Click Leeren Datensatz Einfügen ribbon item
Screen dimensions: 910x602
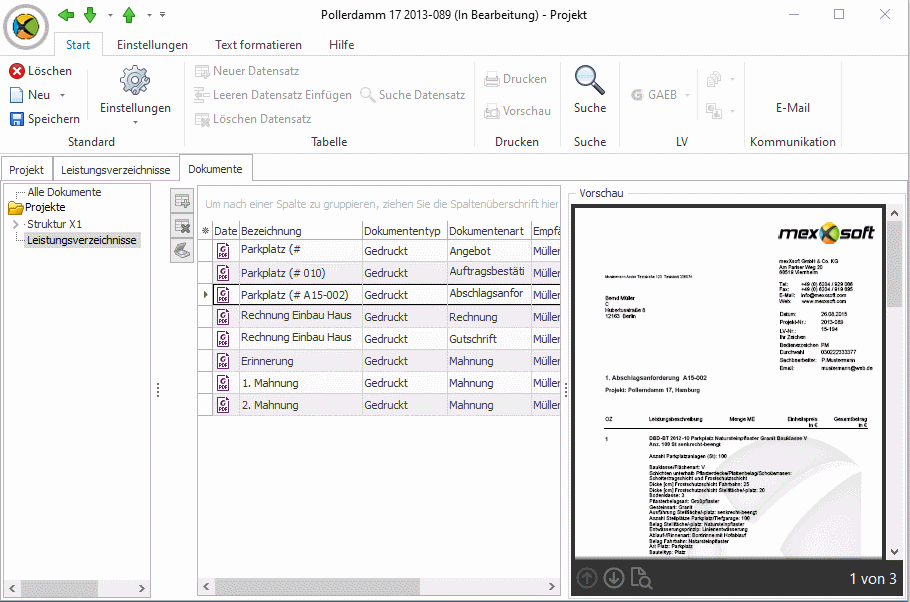273,95
